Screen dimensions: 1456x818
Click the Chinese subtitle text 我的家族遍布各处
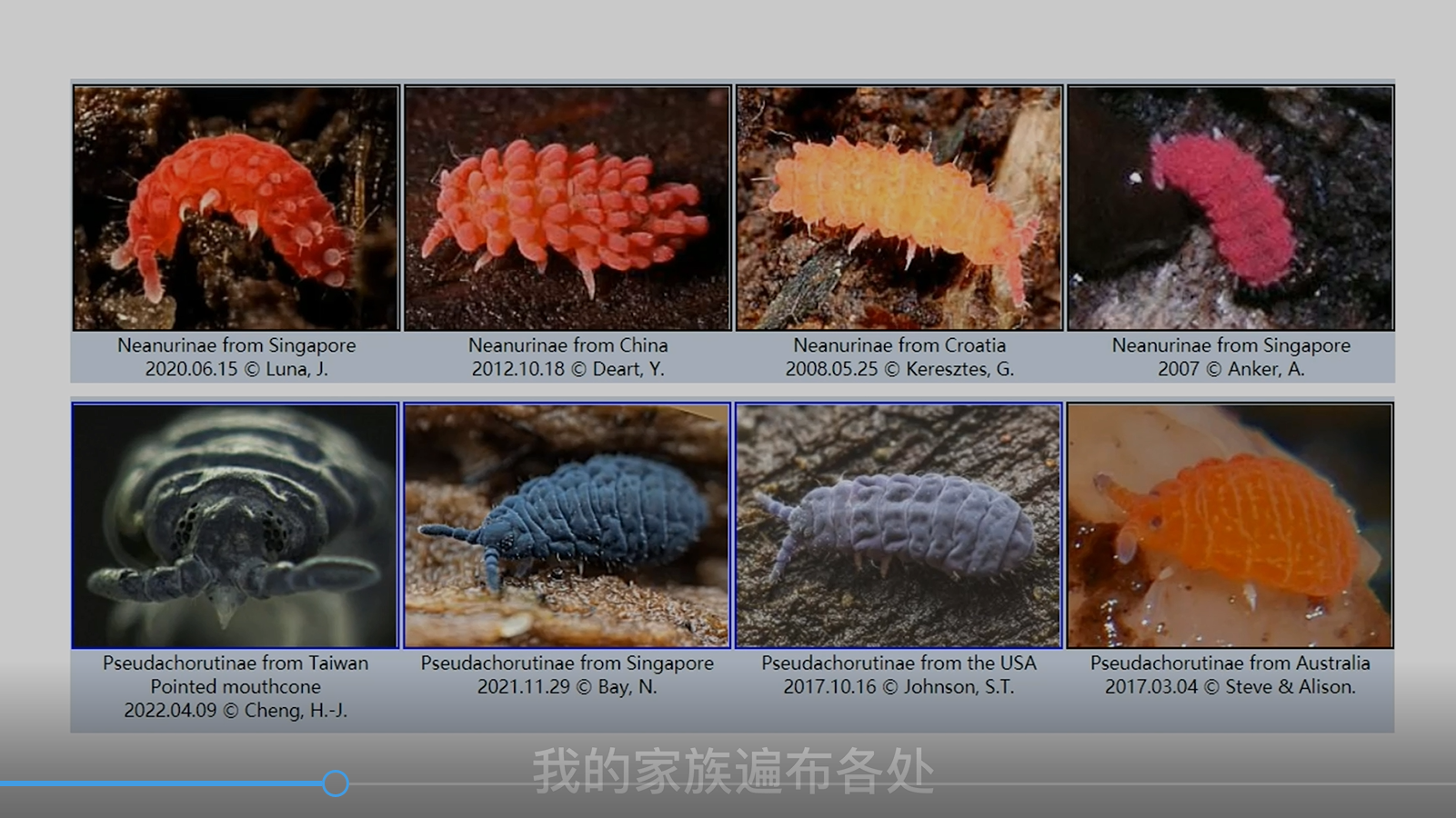[x=733, y=771]
